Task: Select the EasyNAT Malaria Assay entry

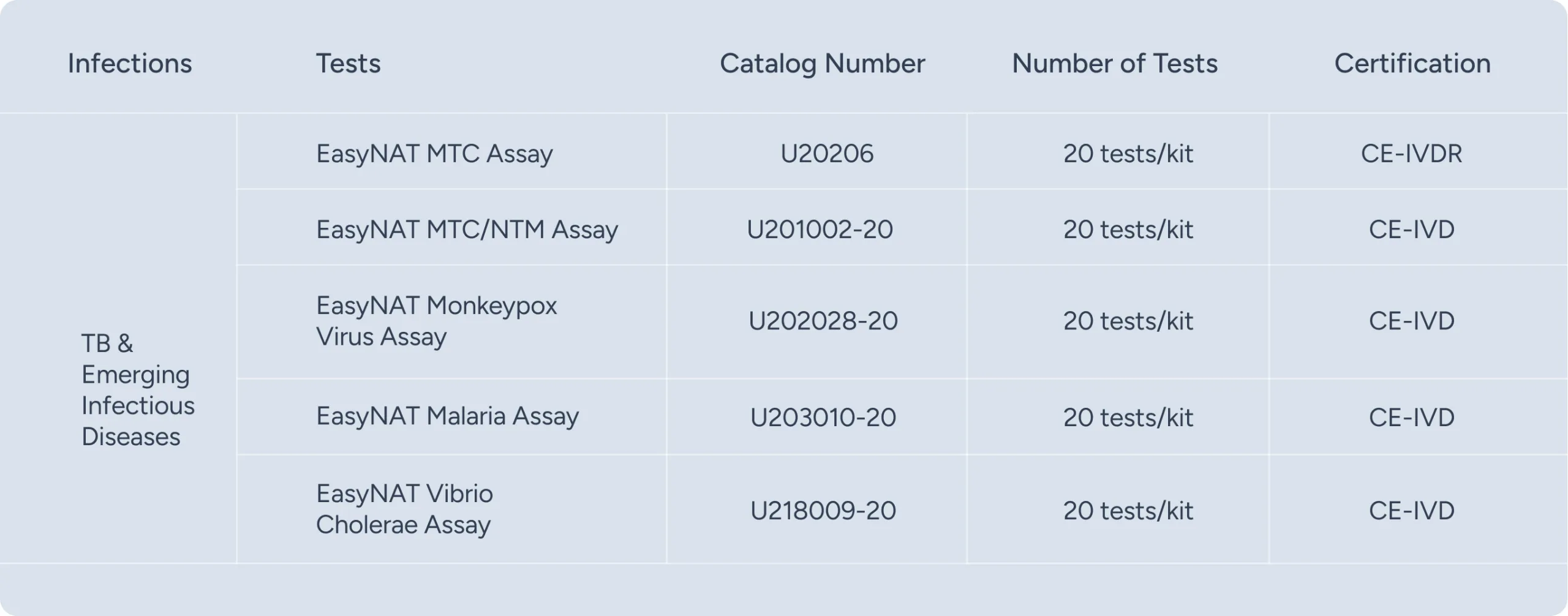Action: (x=447, y=416)
